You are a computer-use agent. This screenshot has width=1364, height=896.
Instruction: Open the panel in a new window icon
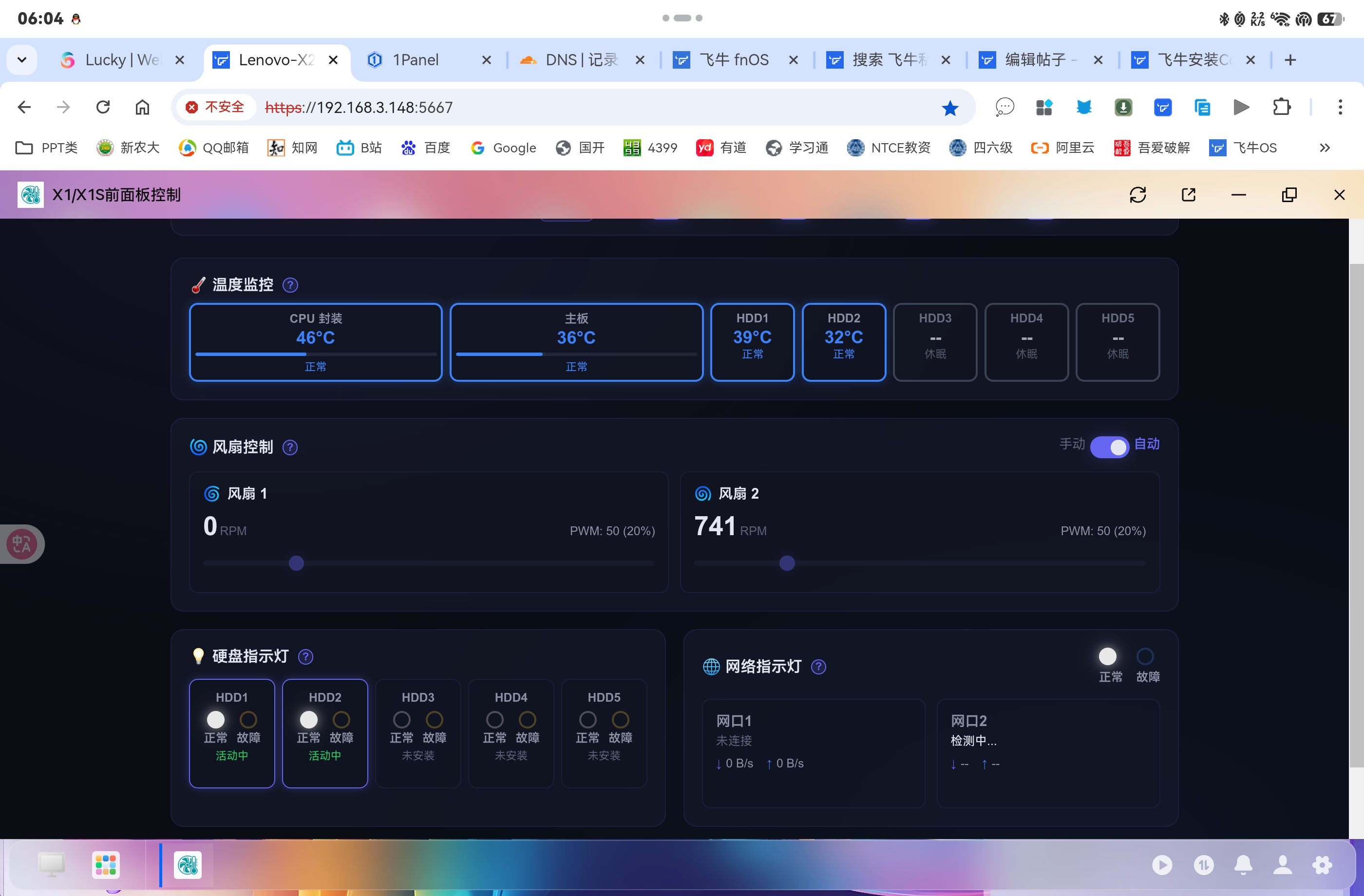click(1189, 195)
